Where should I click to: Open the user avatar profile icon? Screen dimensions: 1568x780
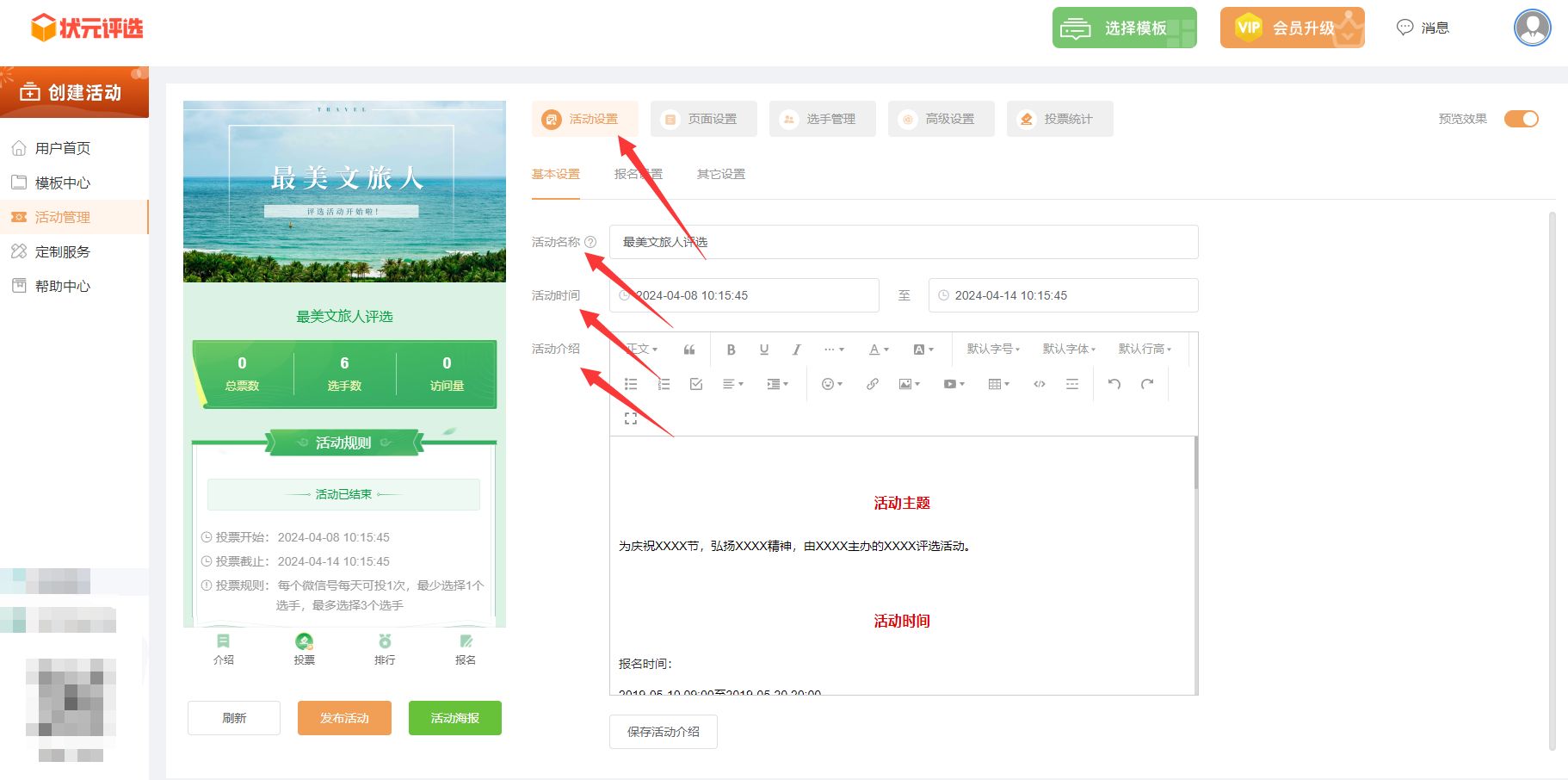1532,28
